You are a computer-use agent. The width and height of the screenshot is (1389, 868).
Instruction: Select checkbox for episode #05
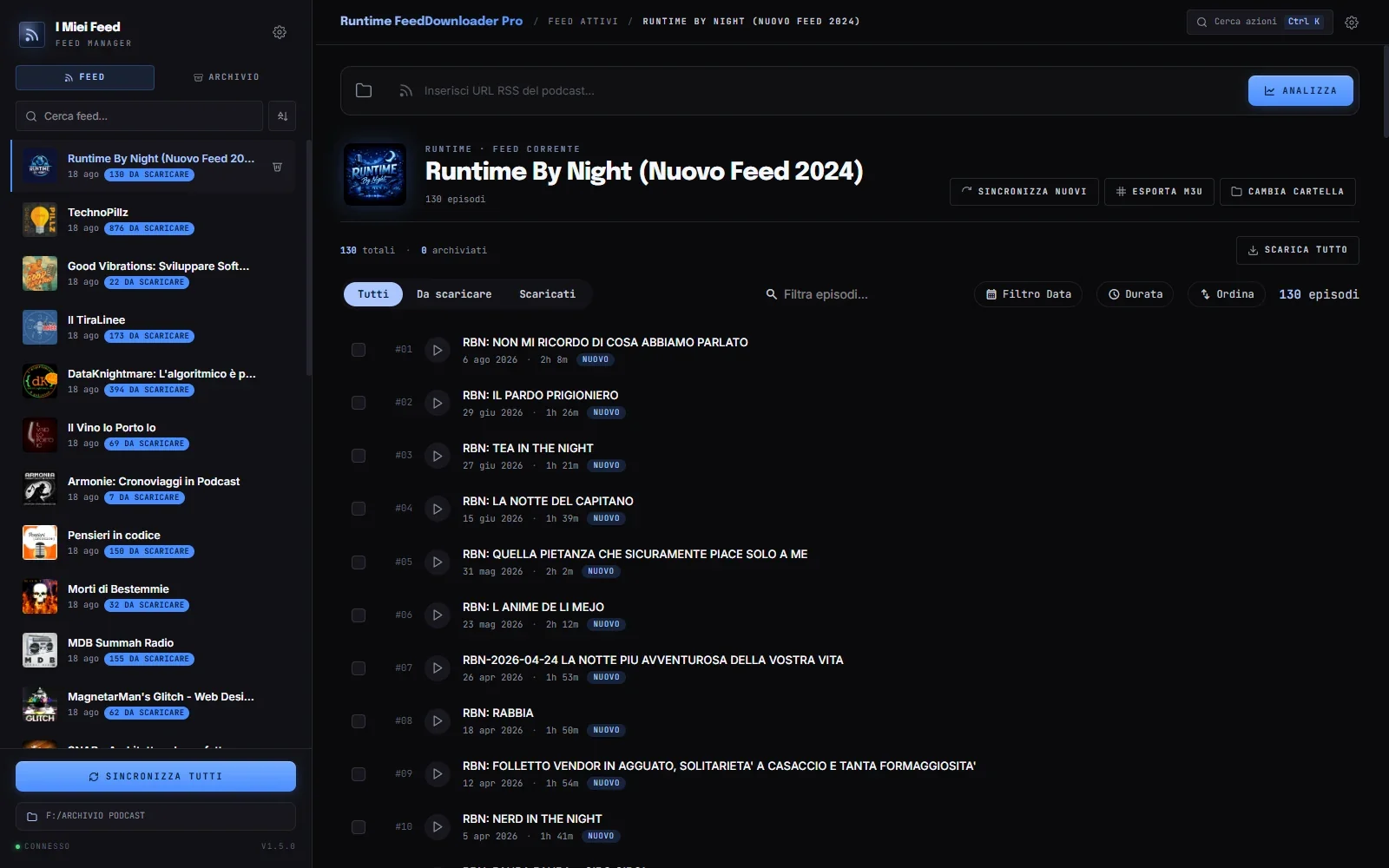point(359,562)
